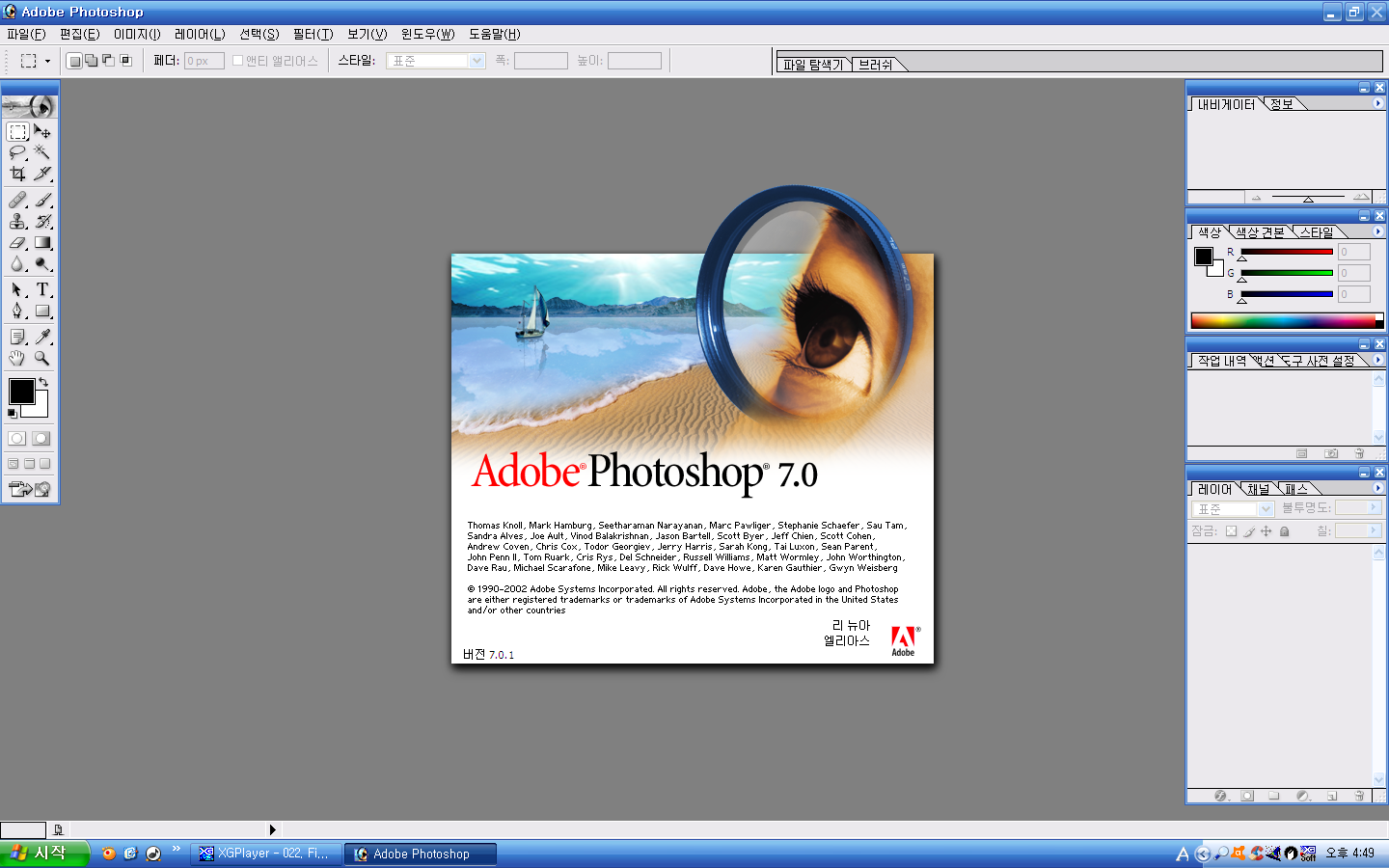The width and height of the screenshot is (1389, 868).
Task: Swap foreground and background colors arrow
Action: [x=43, y=383]
